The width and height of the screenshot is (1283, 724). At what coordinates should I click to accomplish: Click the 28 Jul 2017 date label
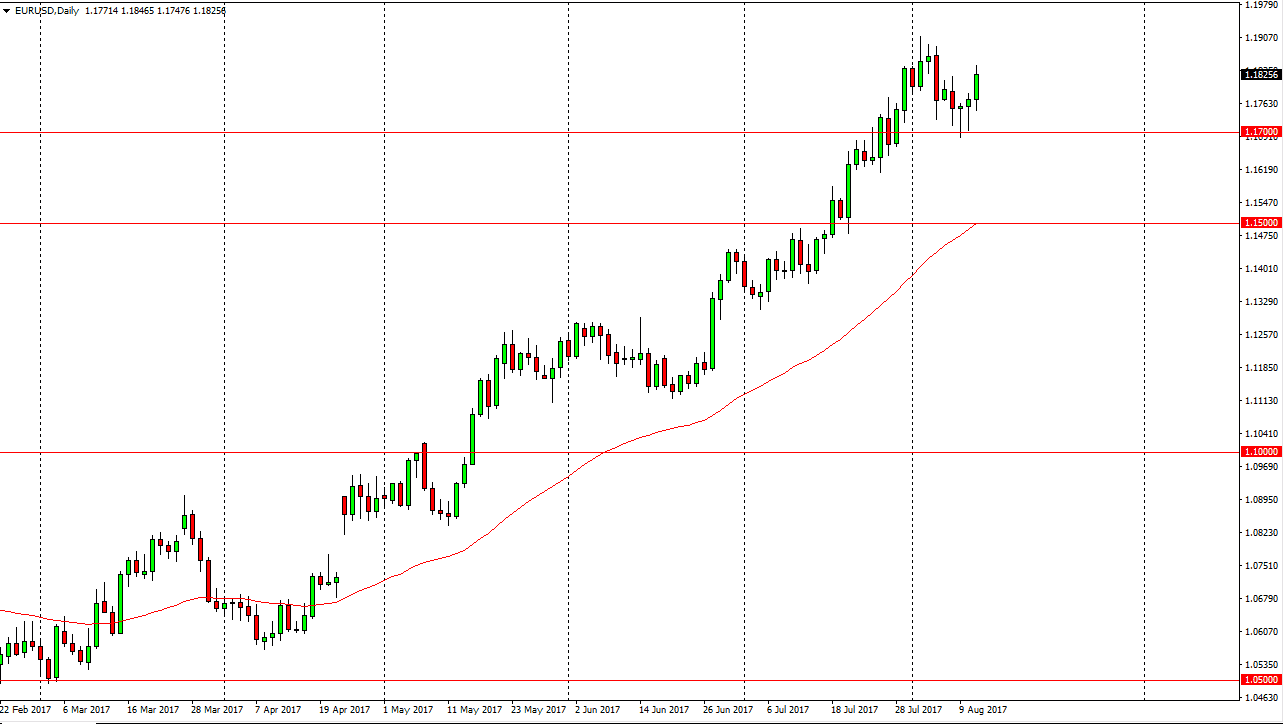919,710
